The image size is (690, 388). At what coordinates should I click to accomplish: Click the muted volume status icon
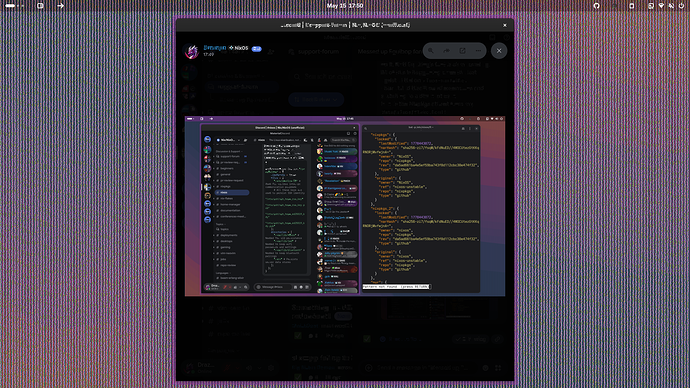(671, 6)
